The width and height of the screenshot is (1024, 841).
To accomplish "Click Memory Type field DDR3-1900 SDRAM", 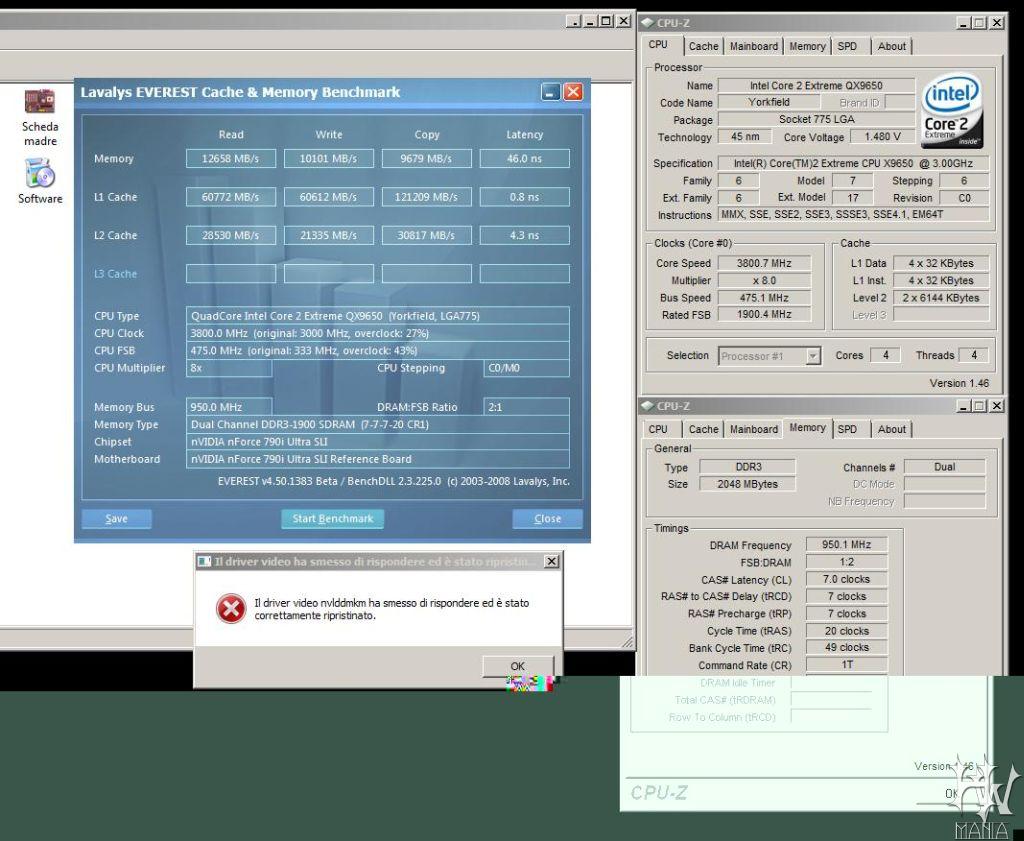I will point(377,424).
